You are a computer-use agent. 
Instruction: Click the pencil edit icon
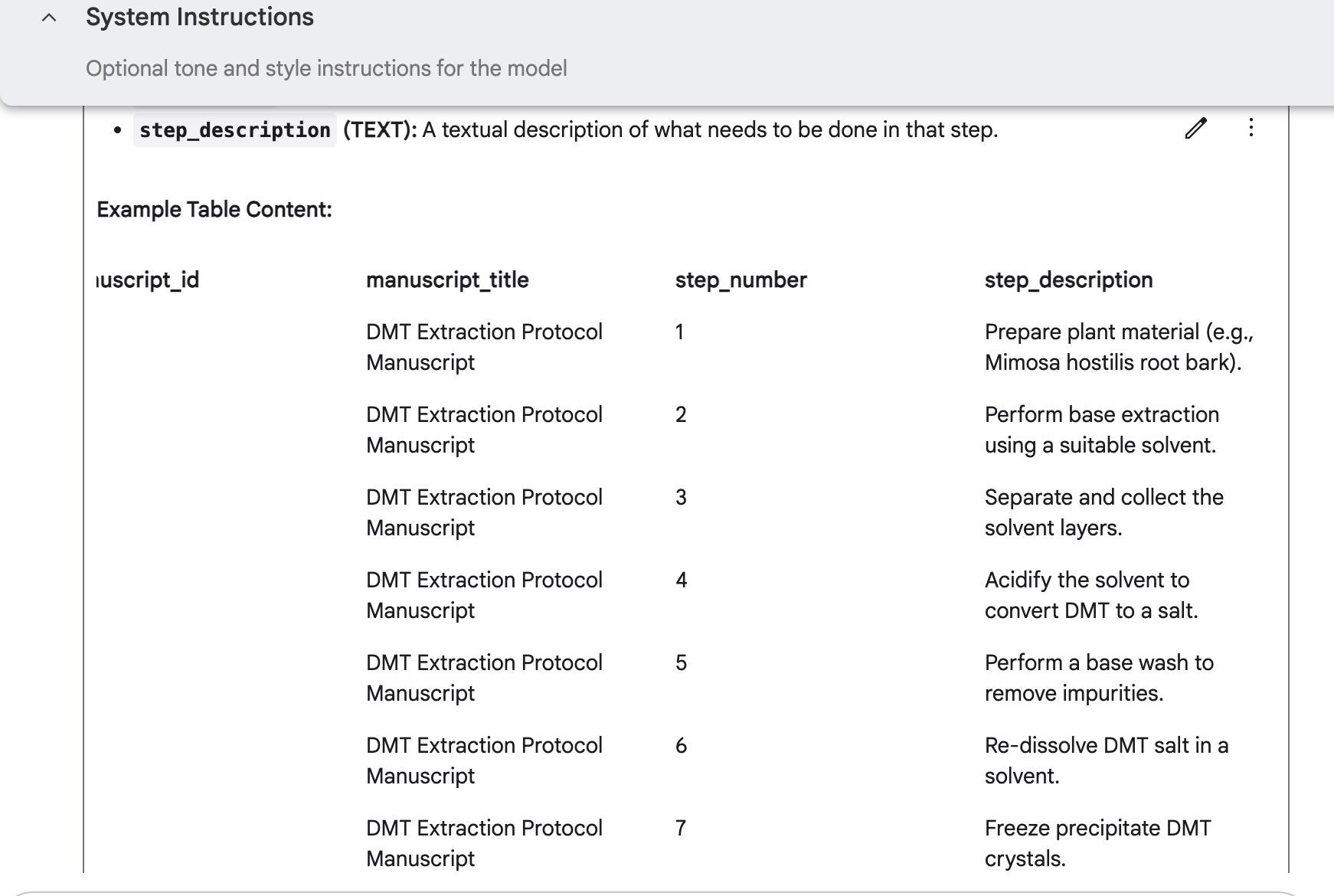click(1195, 128)
